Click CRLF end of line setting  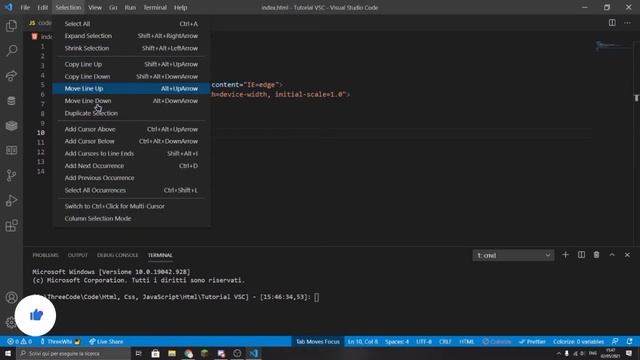[445, 342]
